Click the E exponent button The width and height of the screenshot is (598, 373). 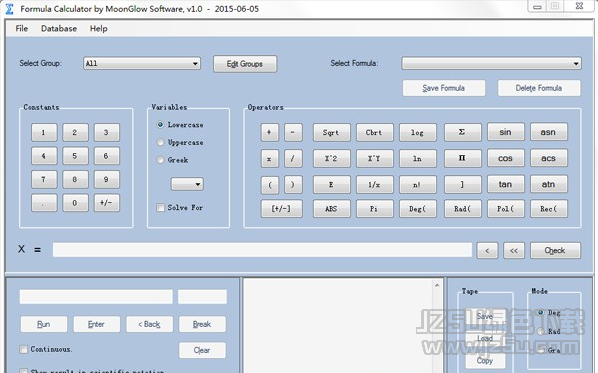pos(331,185)
